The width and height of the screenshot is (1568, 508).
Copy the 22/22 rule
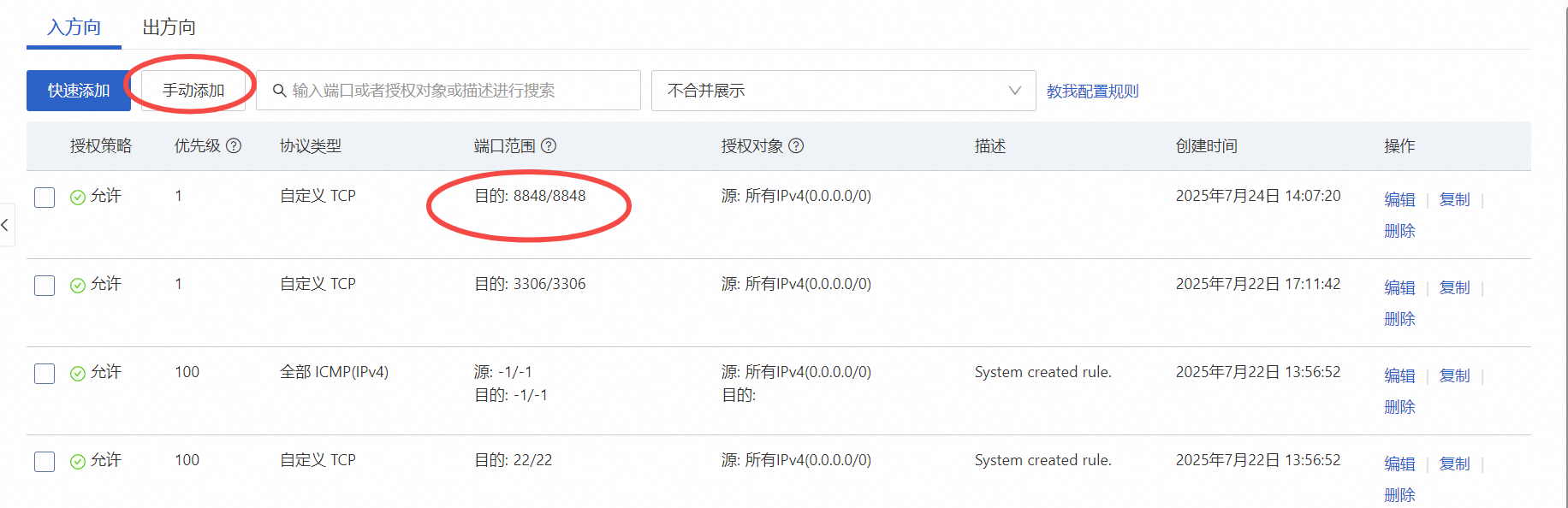[1454, 464]
